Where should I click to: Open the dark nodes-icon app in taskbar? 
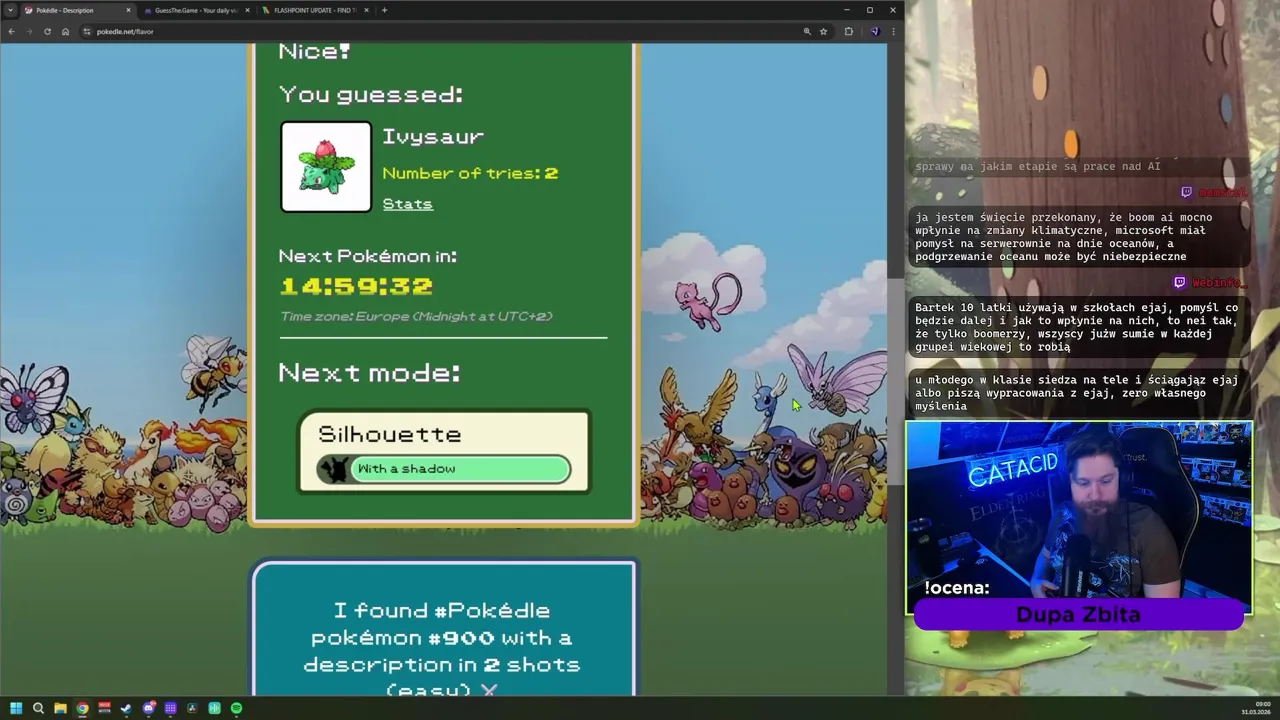[192, 708]
